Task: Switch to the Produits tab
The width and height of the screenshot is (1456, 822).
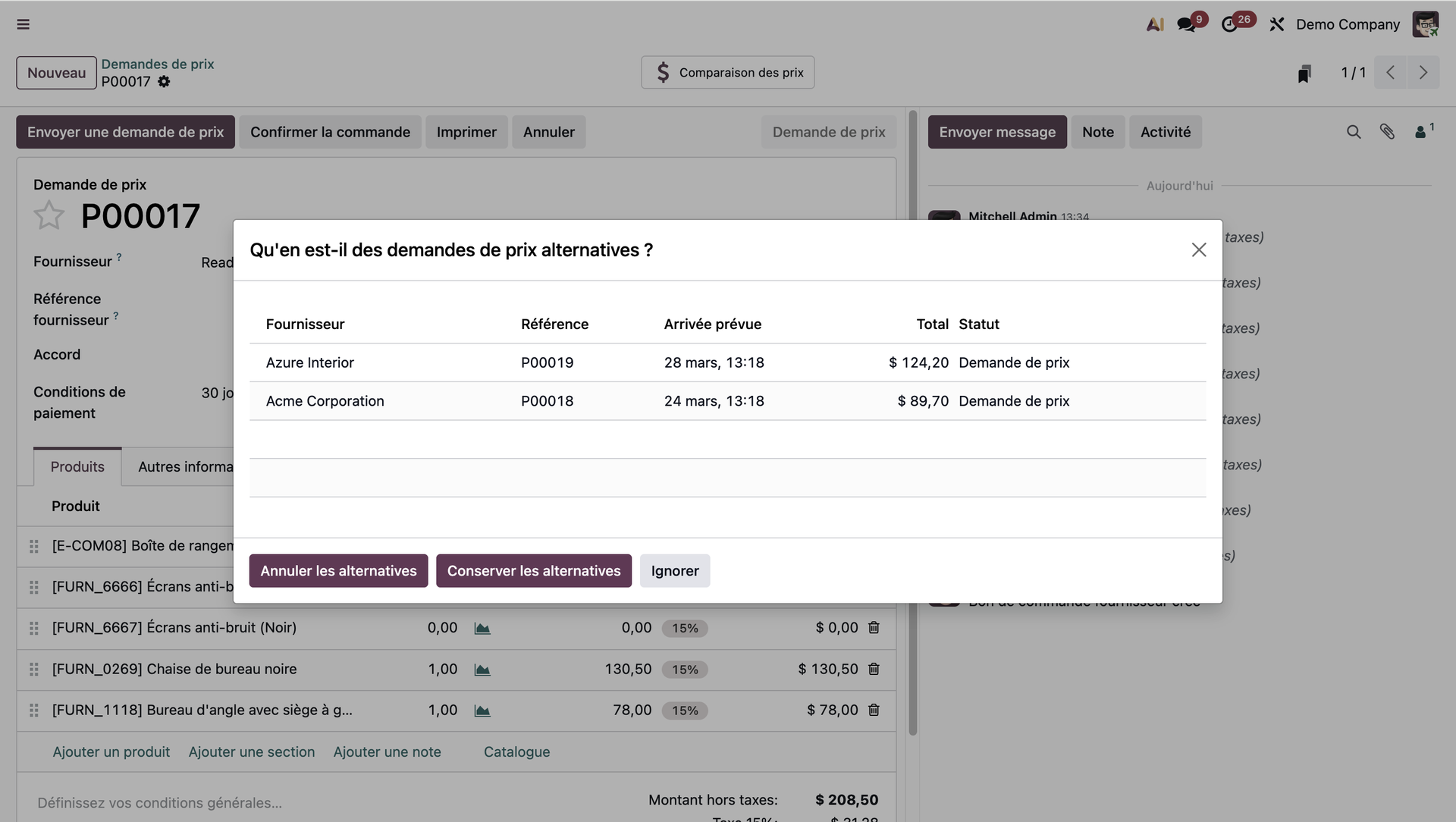Action: click(77, 467)
